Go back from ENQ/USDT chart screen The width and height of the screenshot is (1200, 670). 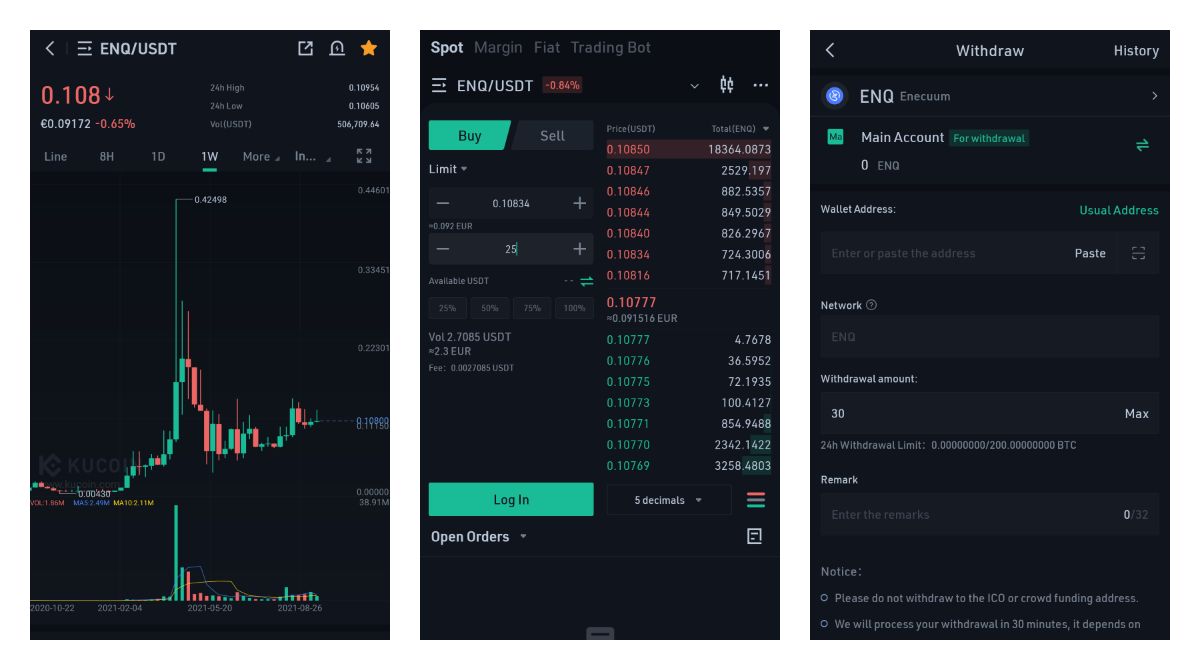(50, 48)
